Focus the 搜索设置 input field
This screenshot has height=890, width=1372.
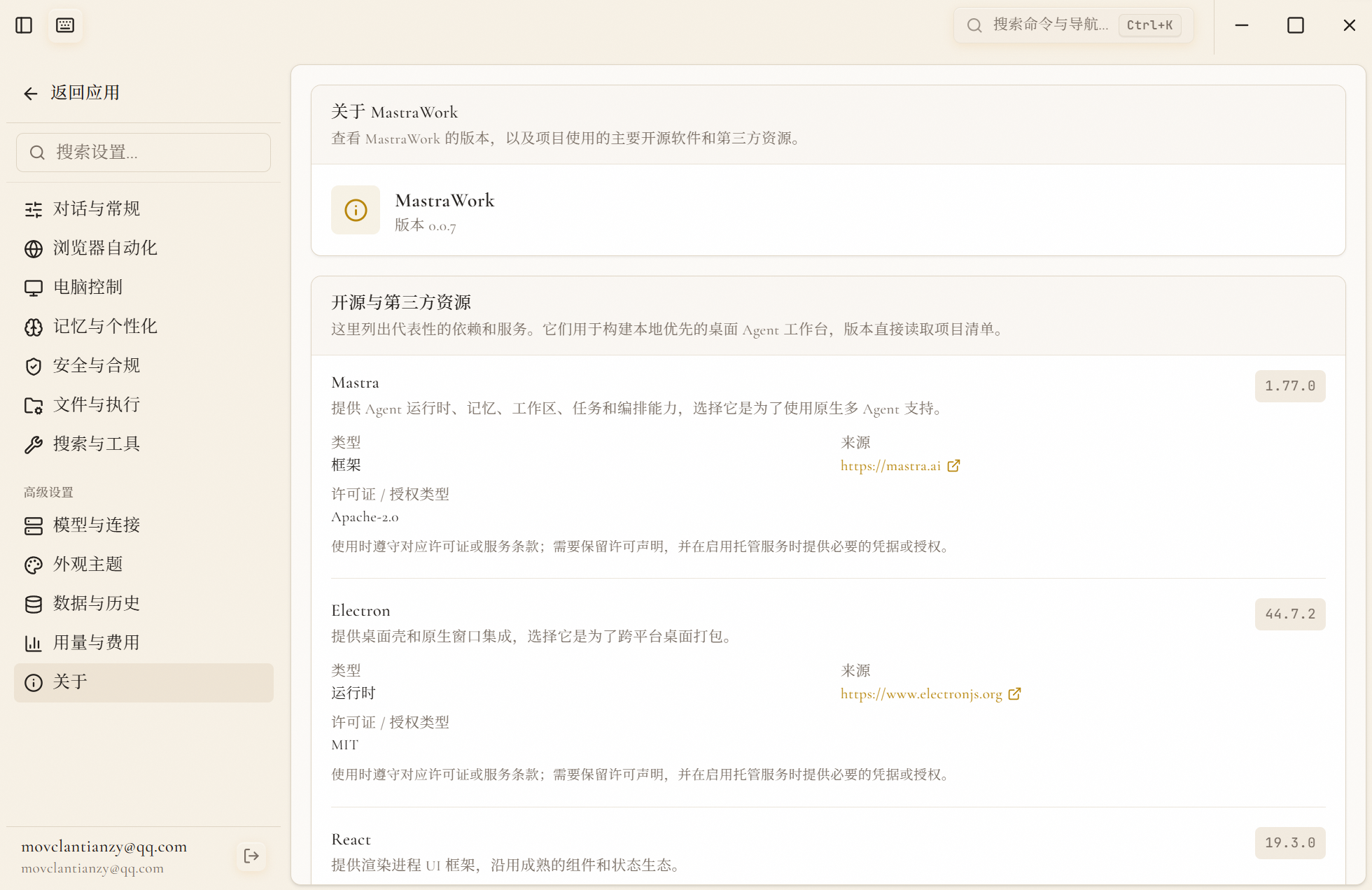(143, 152)
